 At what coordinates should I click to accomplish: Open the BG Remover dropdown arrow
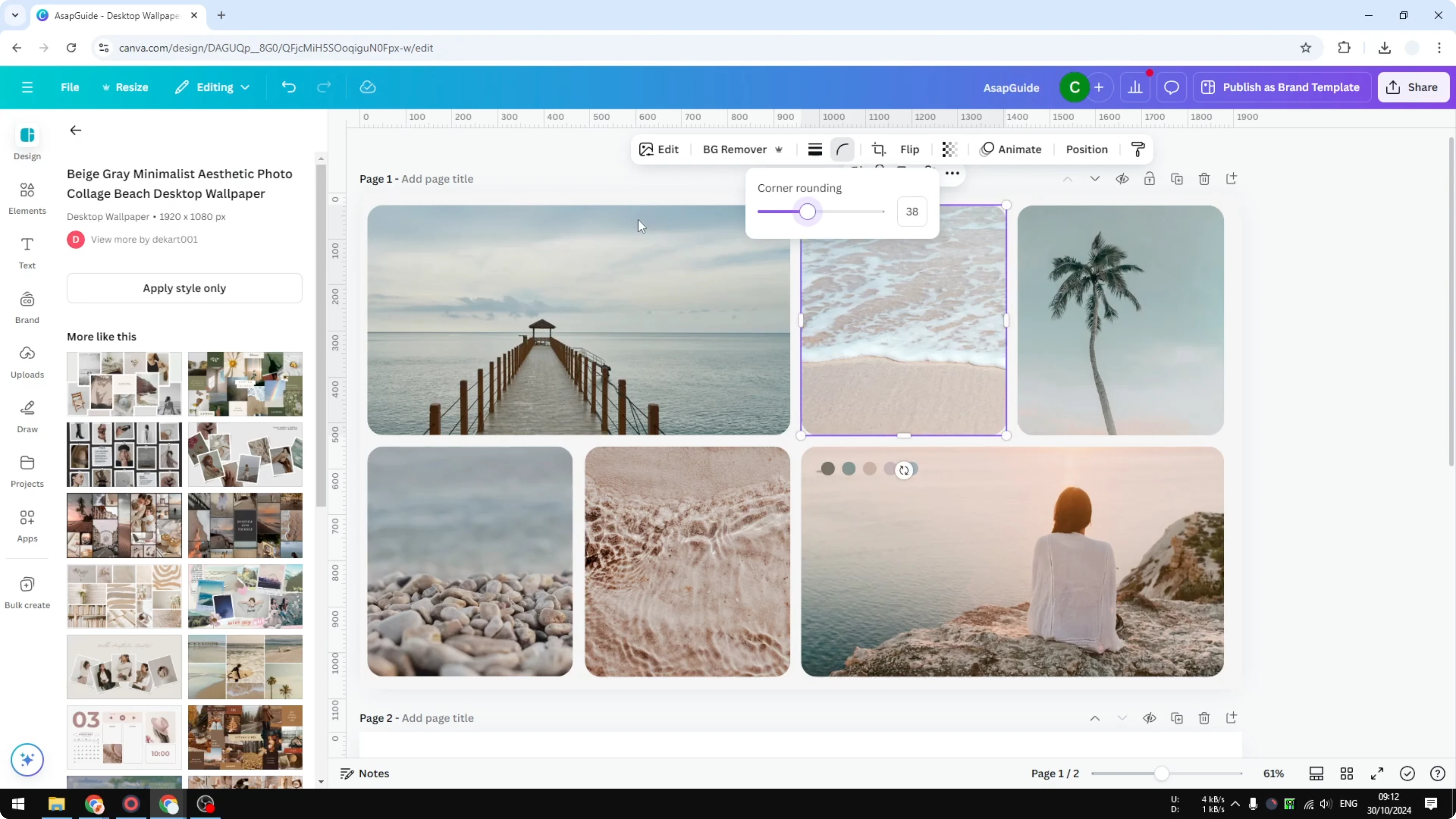779,149
